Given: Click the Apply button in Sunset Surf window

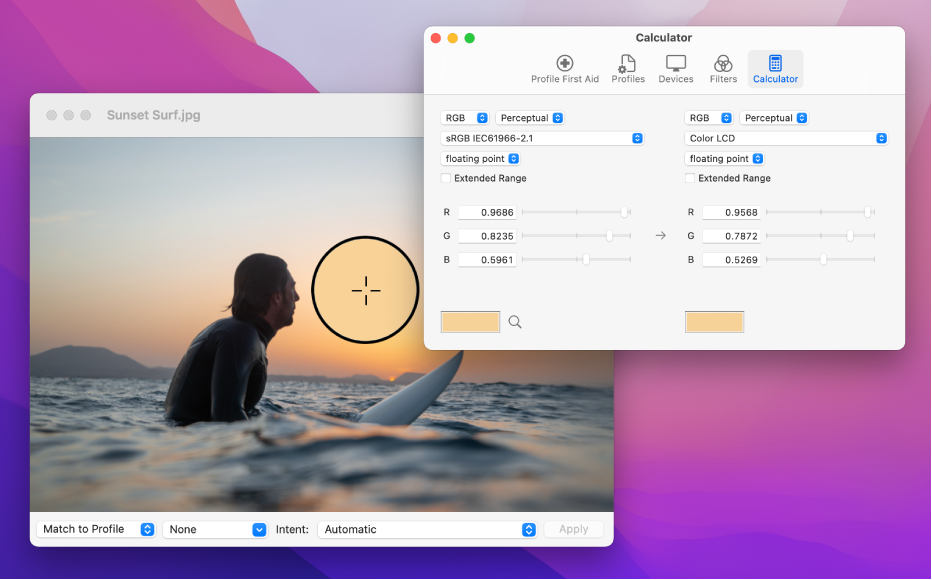Looking at the screenshot, I should 574,529.
